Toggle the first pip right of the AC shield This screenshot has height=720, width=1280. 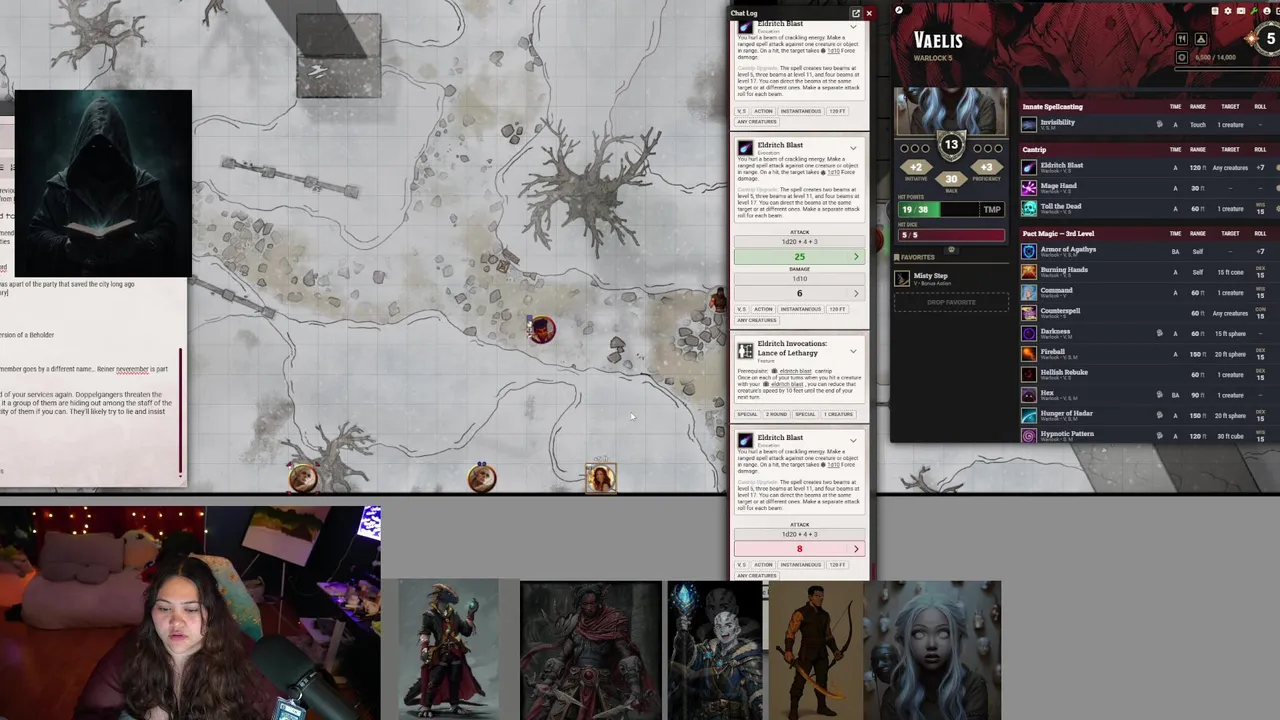point(977,148)
